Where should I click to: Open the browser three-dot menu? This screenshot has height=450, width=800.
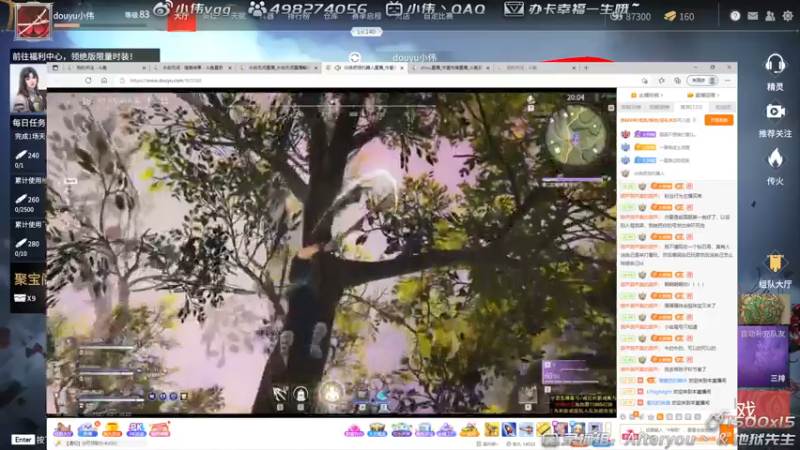pos(728,81)
